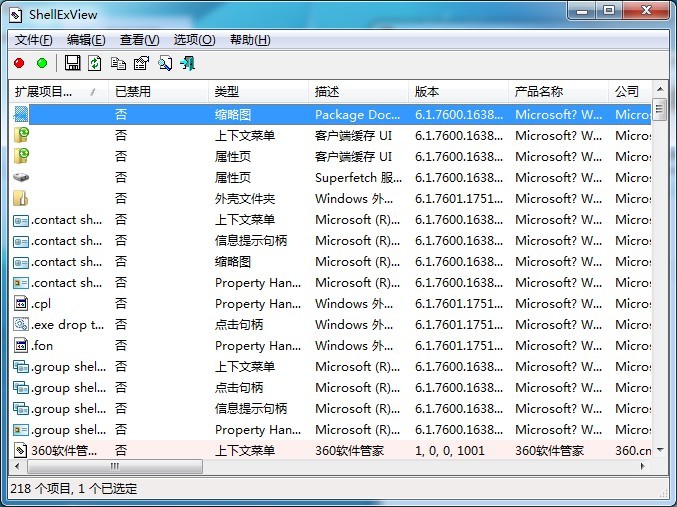Click the save floppy disk toolbar icon
This screenshot has height=507, width=677.
pos(72,63)
